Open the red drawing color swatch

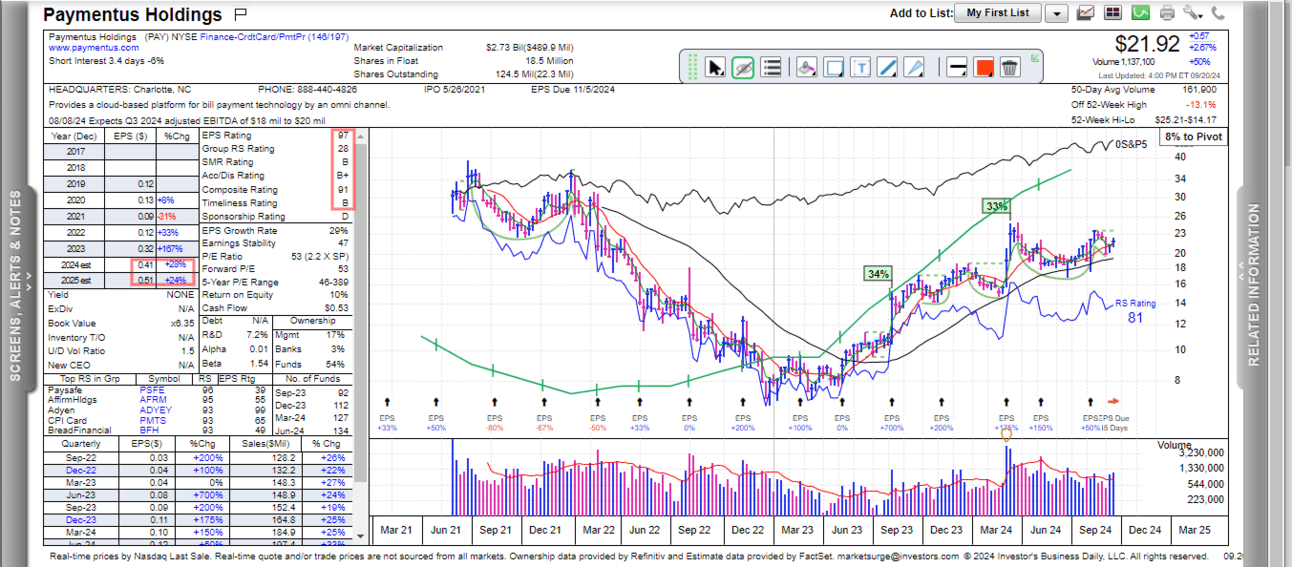coord(983,67)
